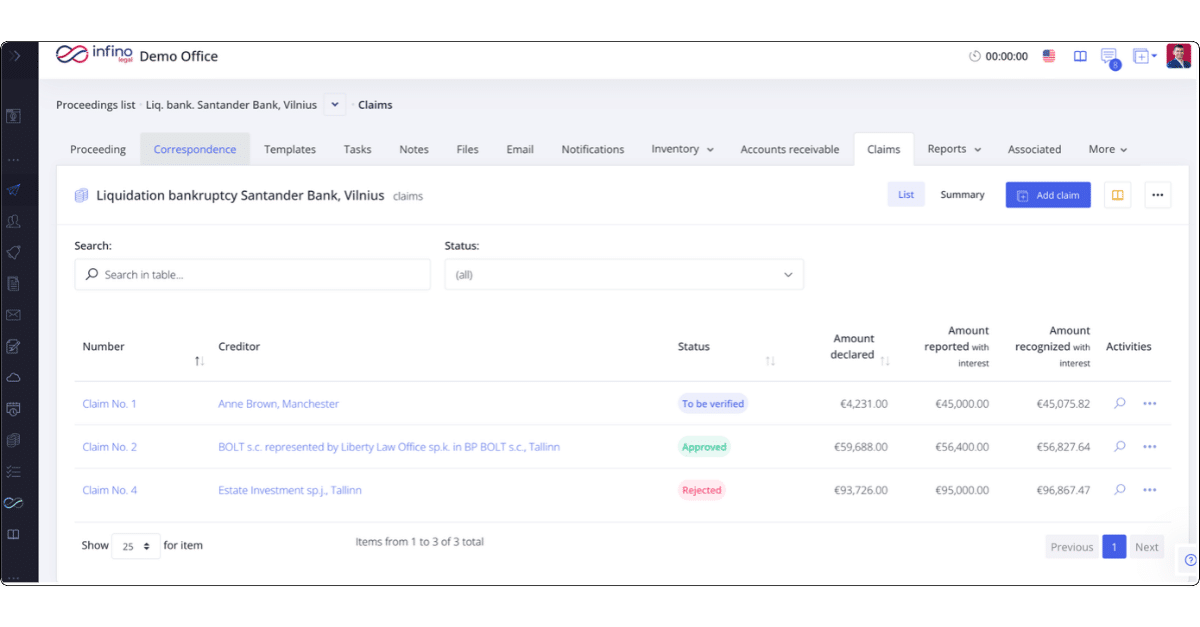Expand the left sidebar with arrow icon
Viewport: 1200px width, 627px height.
(x=16, y=56)
